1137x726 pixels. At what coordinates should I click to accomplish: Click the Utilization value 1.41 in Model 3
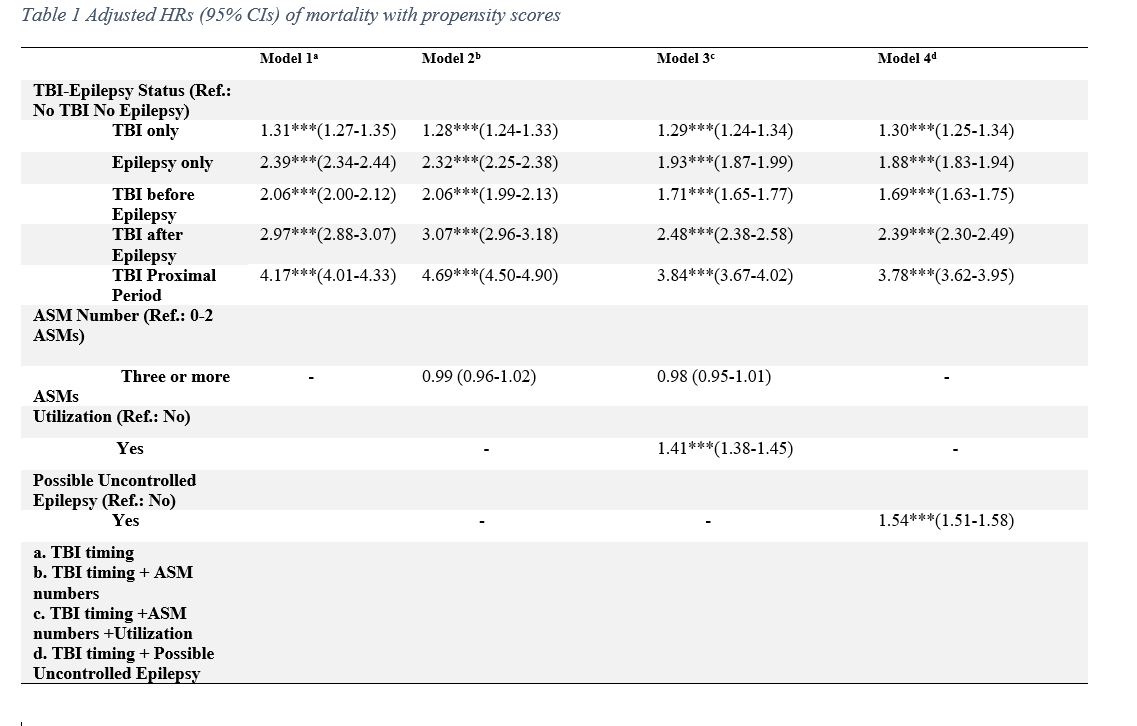click(x=725, y=449)
